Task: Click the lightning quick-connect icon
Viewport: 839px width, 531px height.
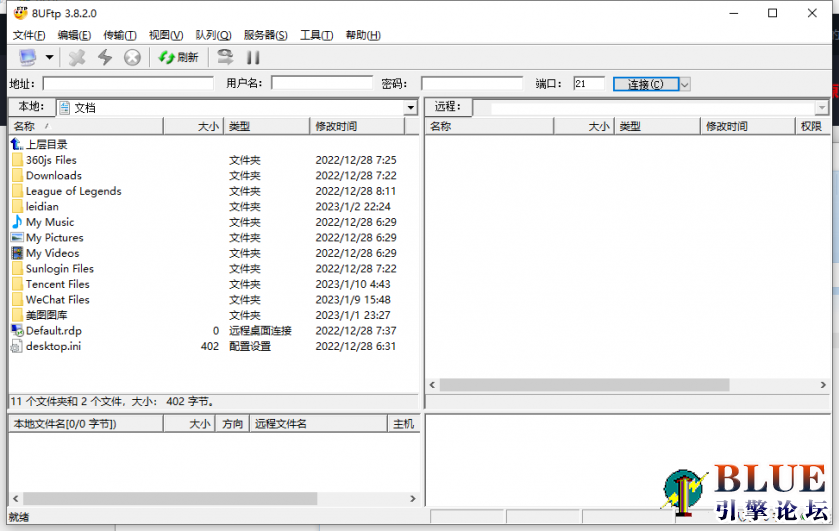Action: (x=105, y=57)
